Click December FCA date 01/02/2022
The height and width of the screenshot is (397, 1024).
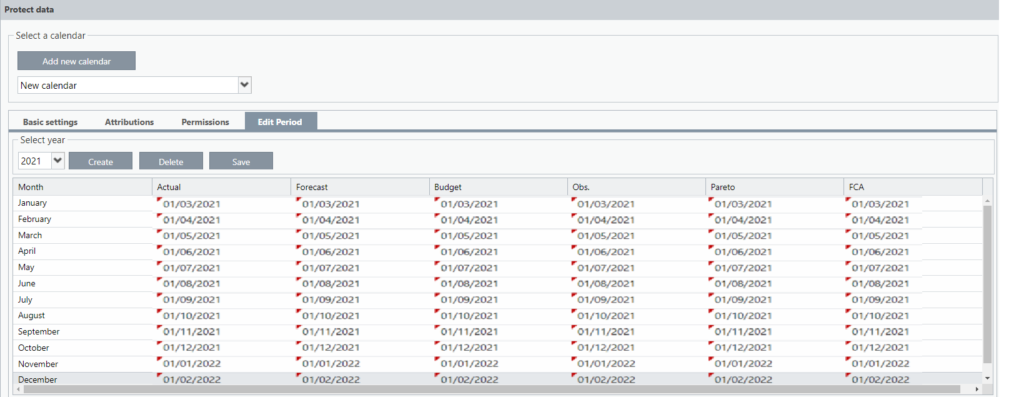point(880,380)
